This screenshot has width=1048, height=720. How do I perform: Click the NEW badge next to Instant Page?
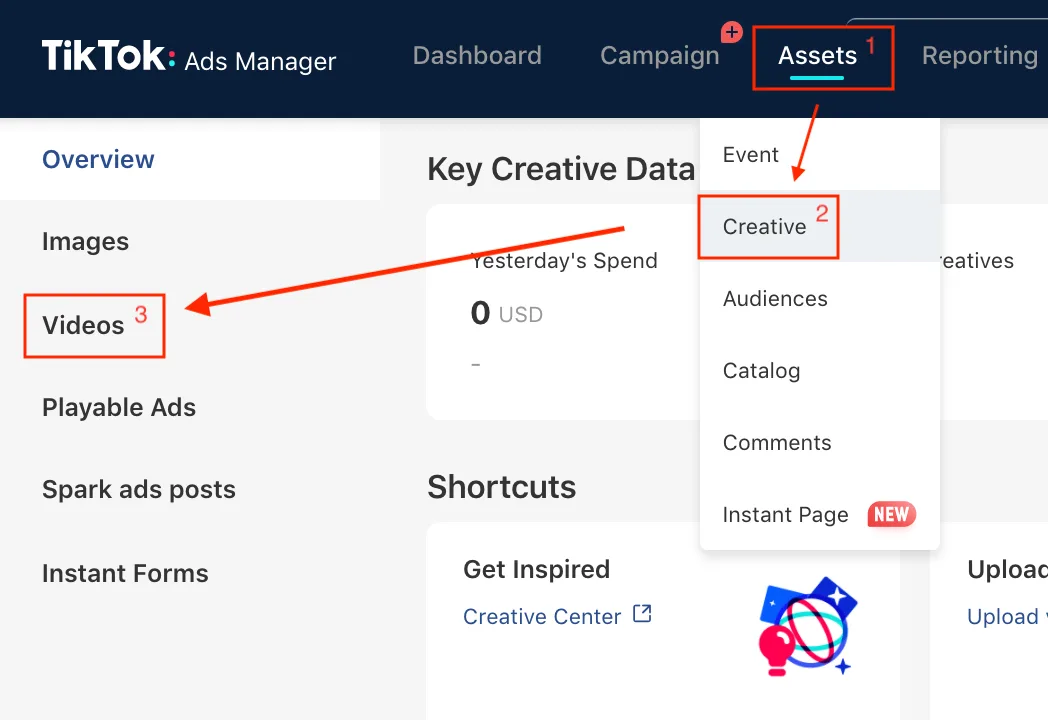[890, 514]
